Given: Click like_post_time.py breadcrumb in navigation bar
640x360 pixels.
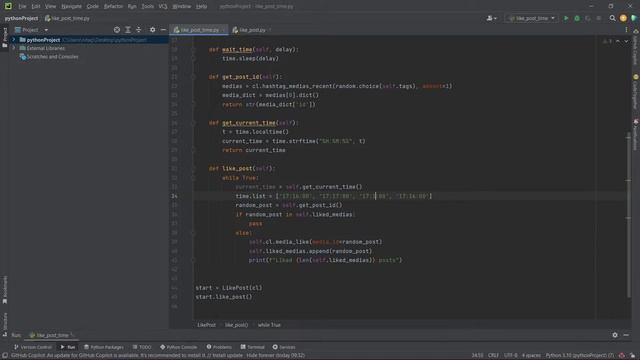Looking at the screenshot, I should [x=67, y=18].
